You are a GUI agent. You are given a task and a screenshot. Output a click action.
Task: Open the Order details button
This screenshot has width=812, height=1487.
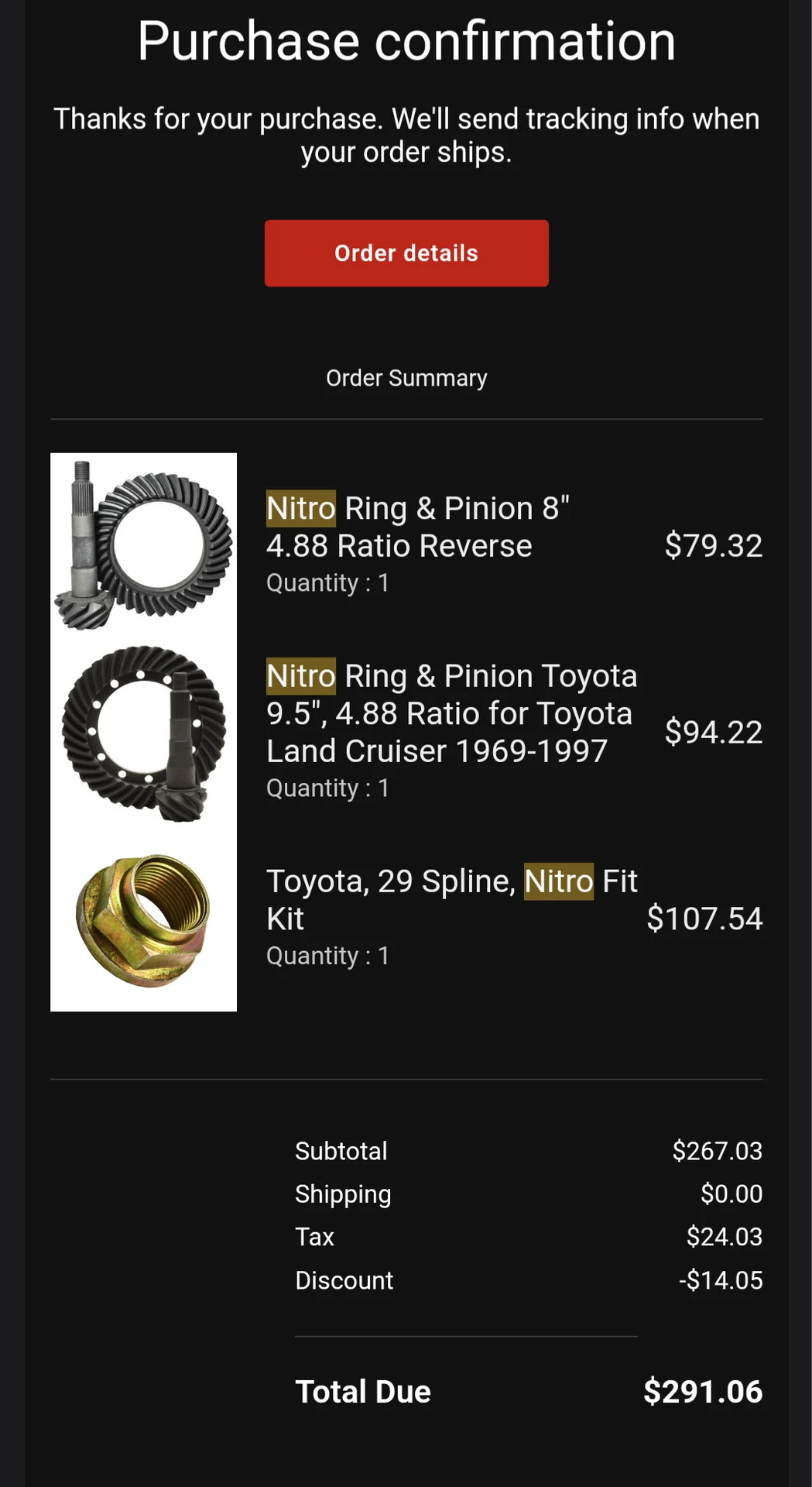click(406, 253)
